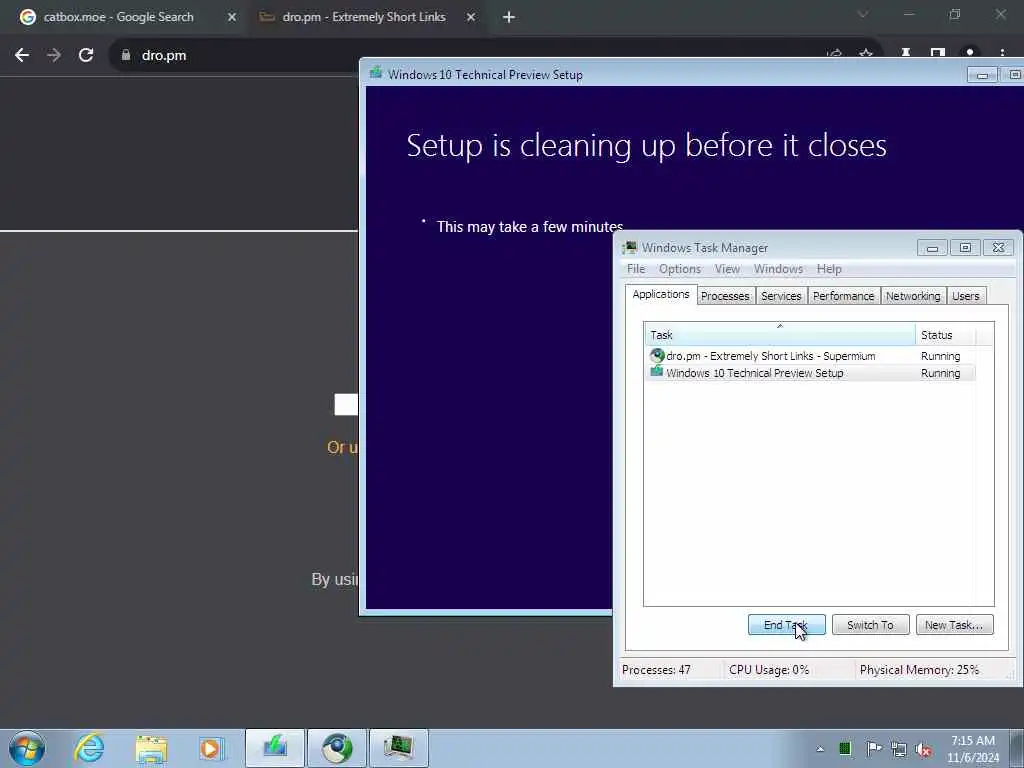
Task: Click the Supermium browser taskbar button
Action: click(x=337, y=748)
